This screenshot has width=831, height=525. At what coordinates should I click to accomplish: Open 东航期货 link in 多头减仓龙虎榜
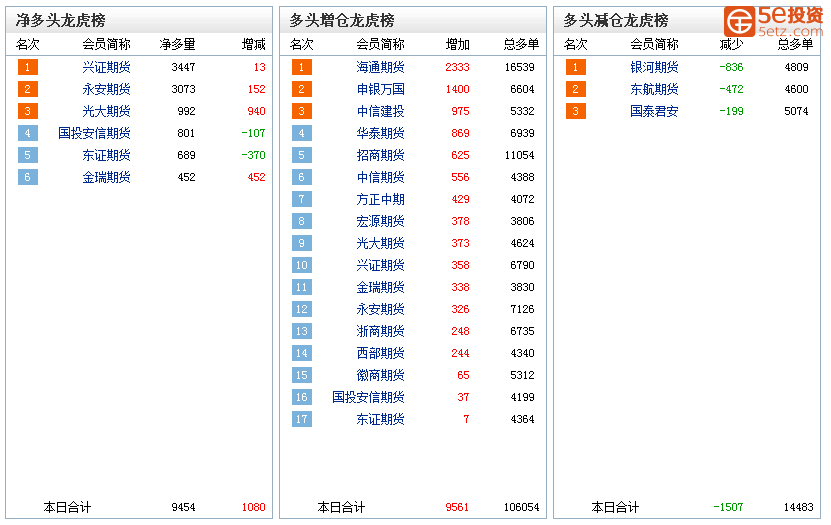[x=655, y=89]
